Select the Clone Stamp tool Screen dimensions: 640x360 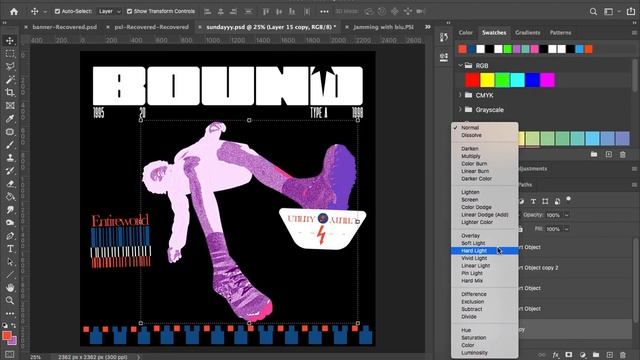pyautogui.click(x=10, y=158)
